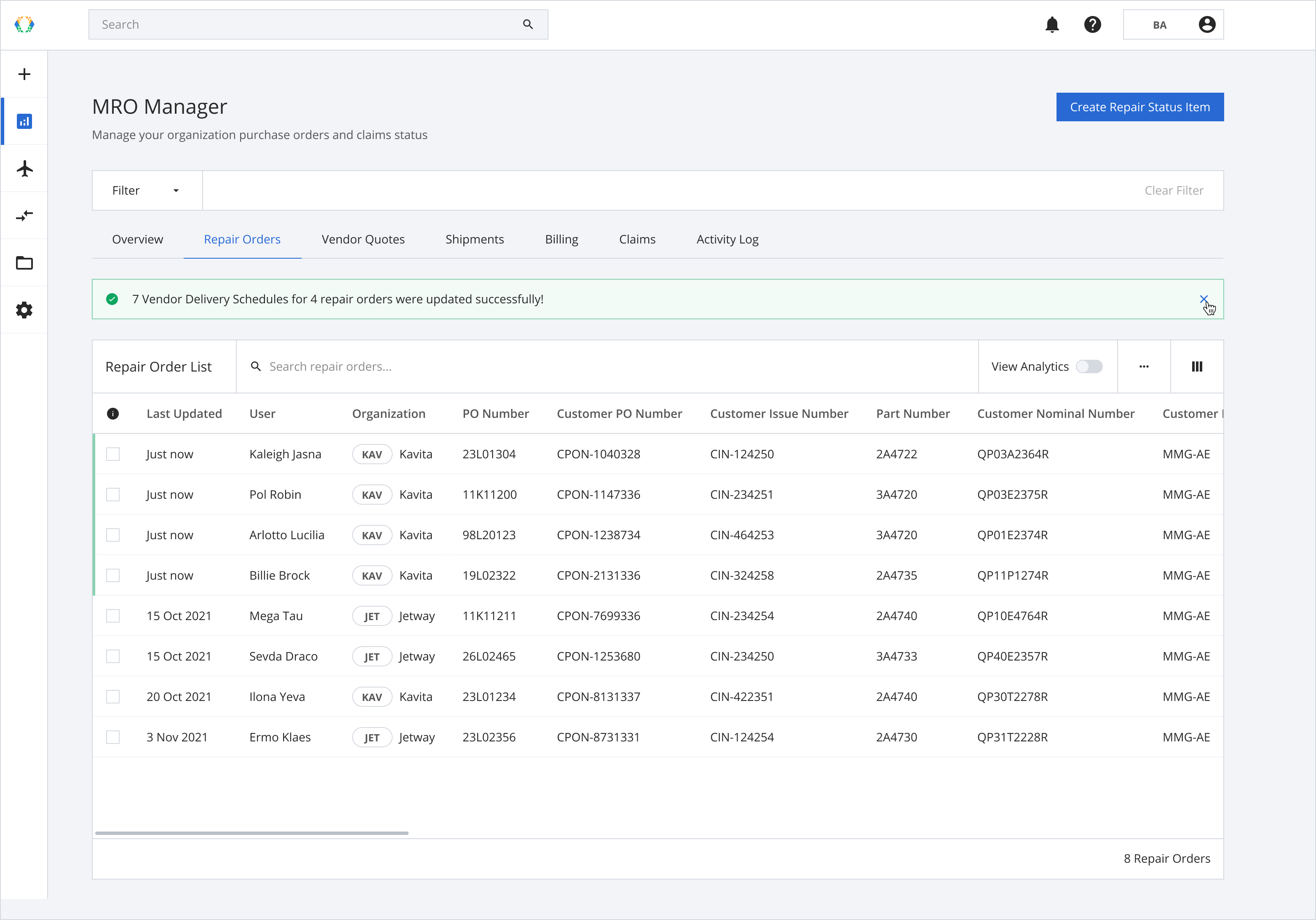Switch to the Claims tab
The image size is (1316, 920).
click(637, 239)
